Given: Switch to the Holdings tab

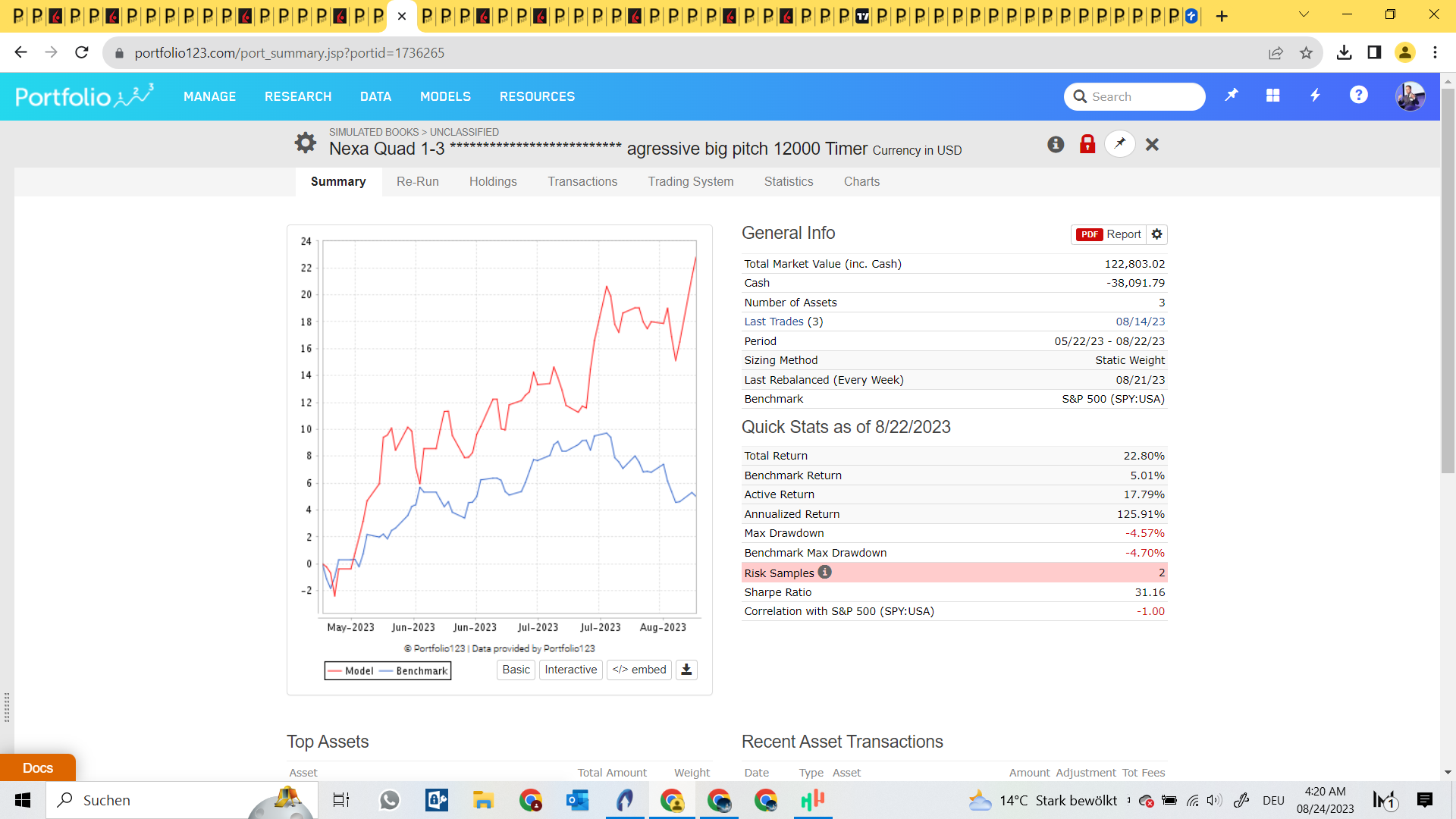Looking at the screenshot, I should [493, 181].
